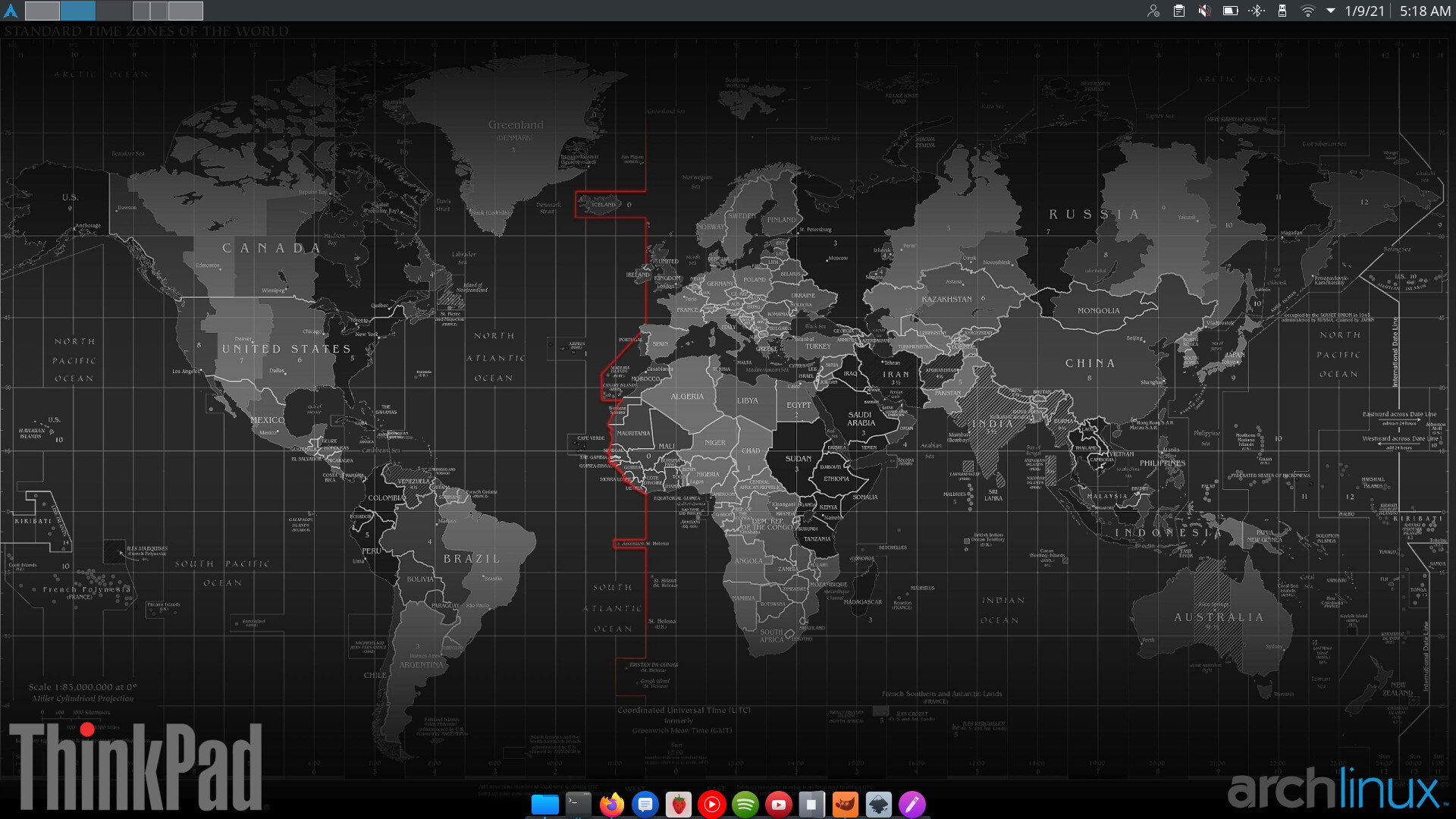Start Spotify from the dock
The image size is (1456, 819).
[745, 804]
